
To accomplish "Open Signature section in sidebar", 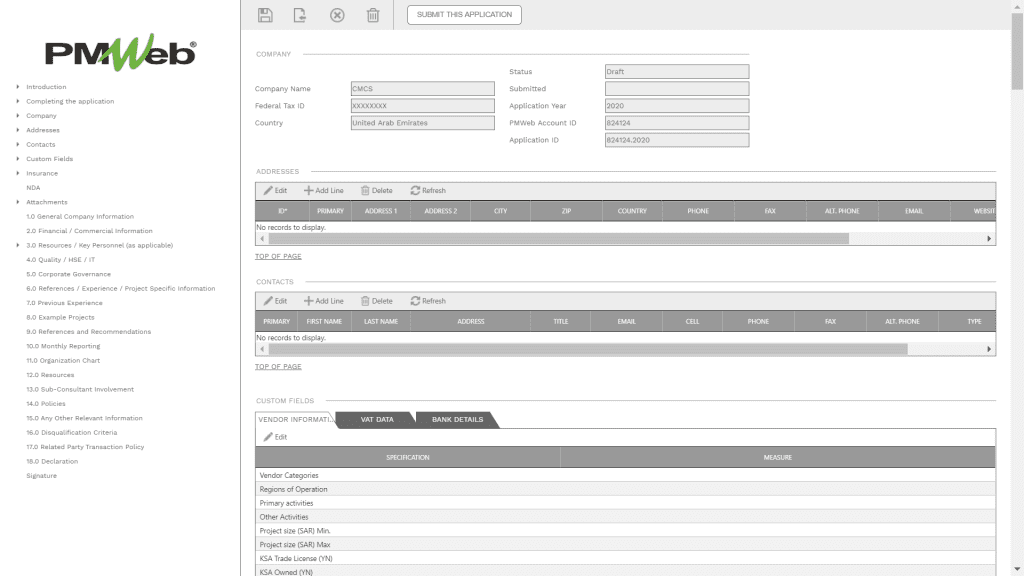I will pos(42,475).
